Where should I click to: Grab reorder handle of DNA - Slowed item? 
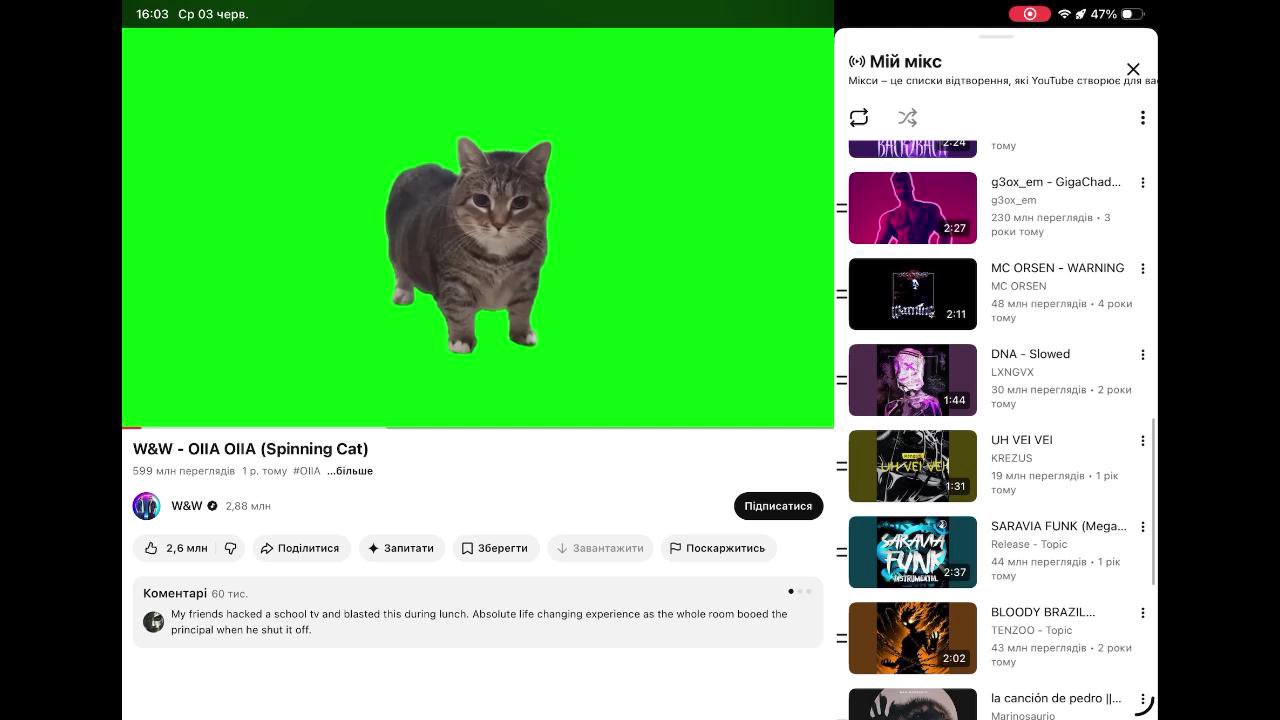[842, 380]
